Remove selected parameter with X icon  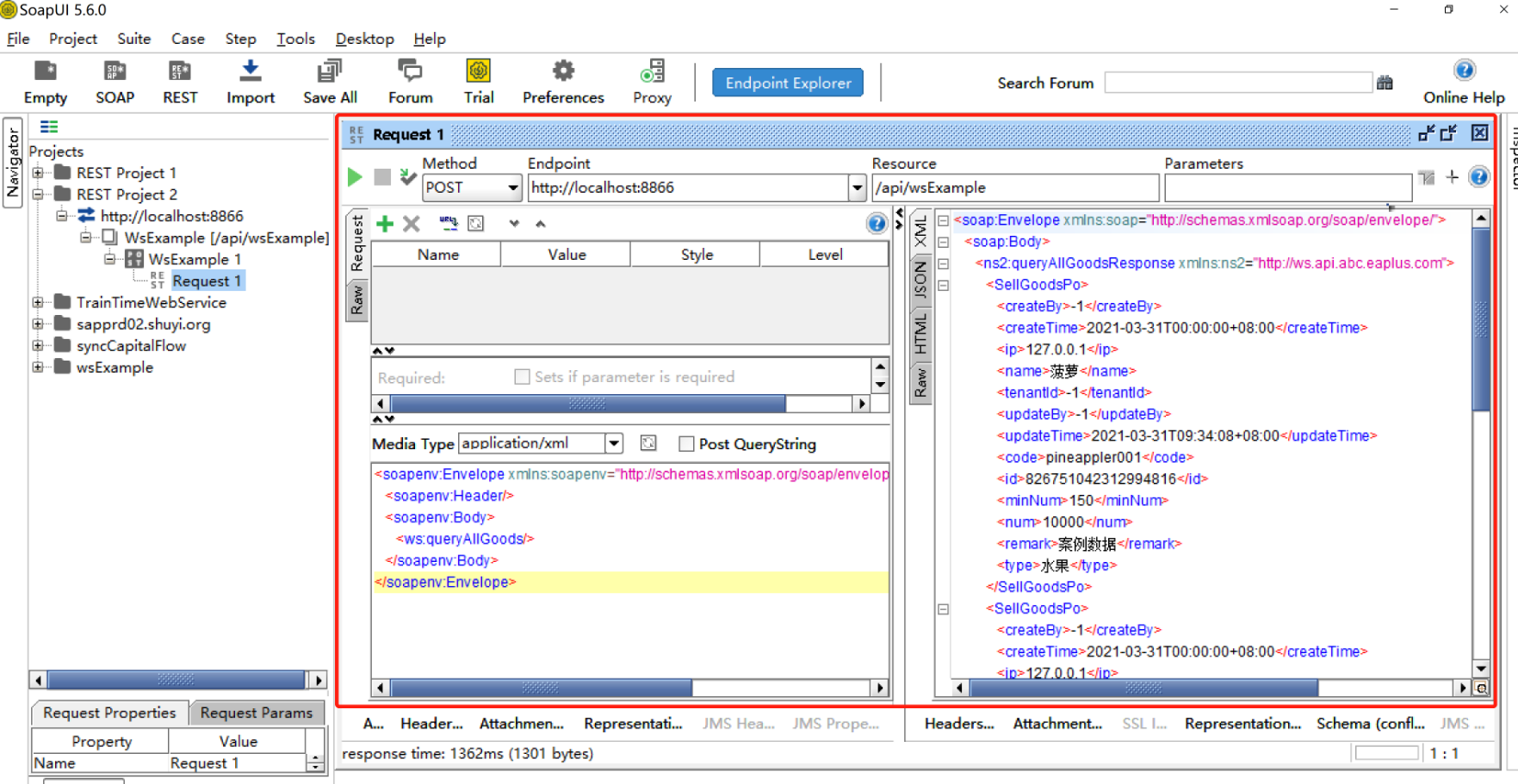412,224
